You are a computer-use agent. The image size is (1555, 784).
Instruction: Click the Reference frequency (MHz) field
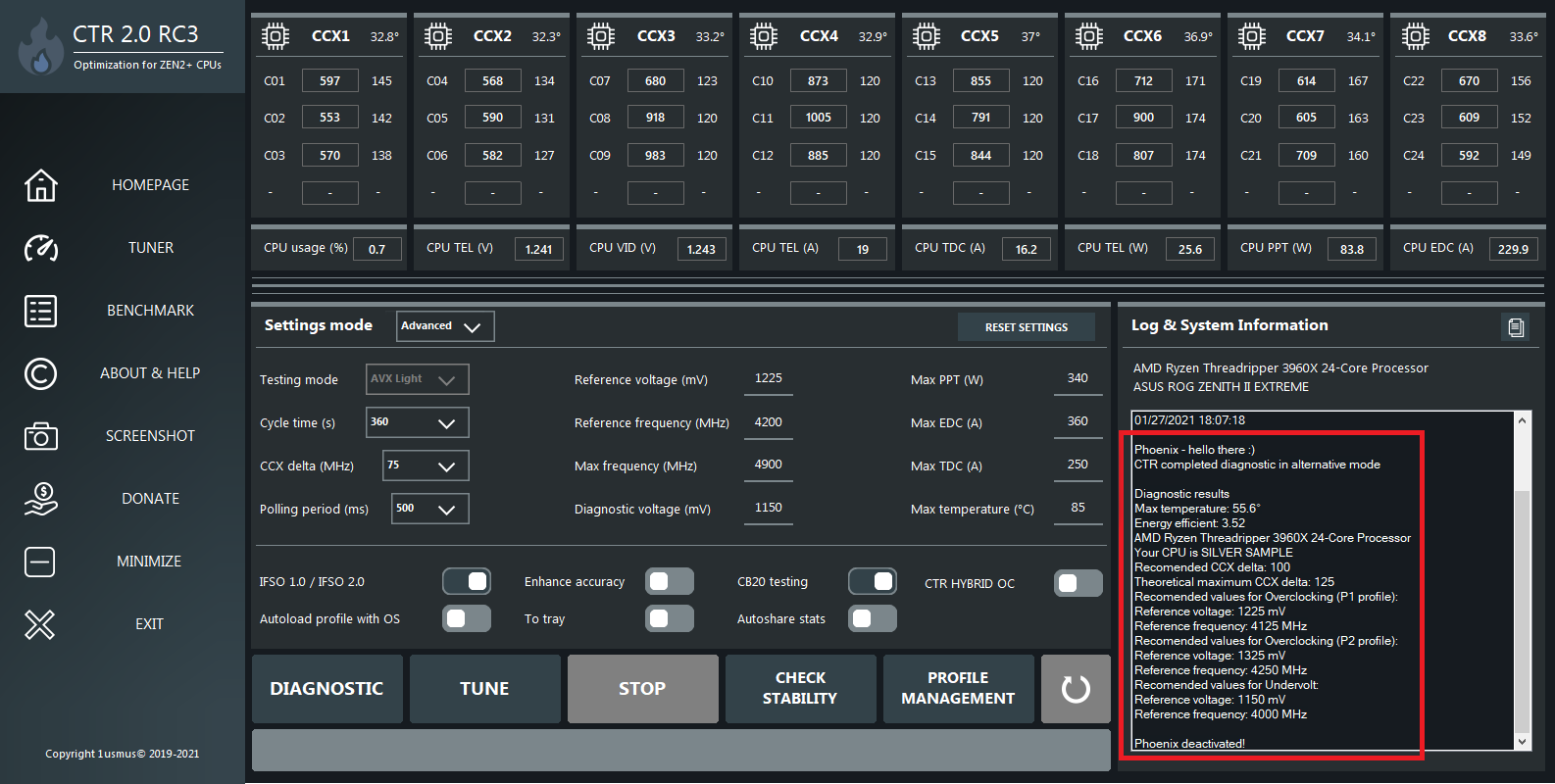click(x=769, y=422)
